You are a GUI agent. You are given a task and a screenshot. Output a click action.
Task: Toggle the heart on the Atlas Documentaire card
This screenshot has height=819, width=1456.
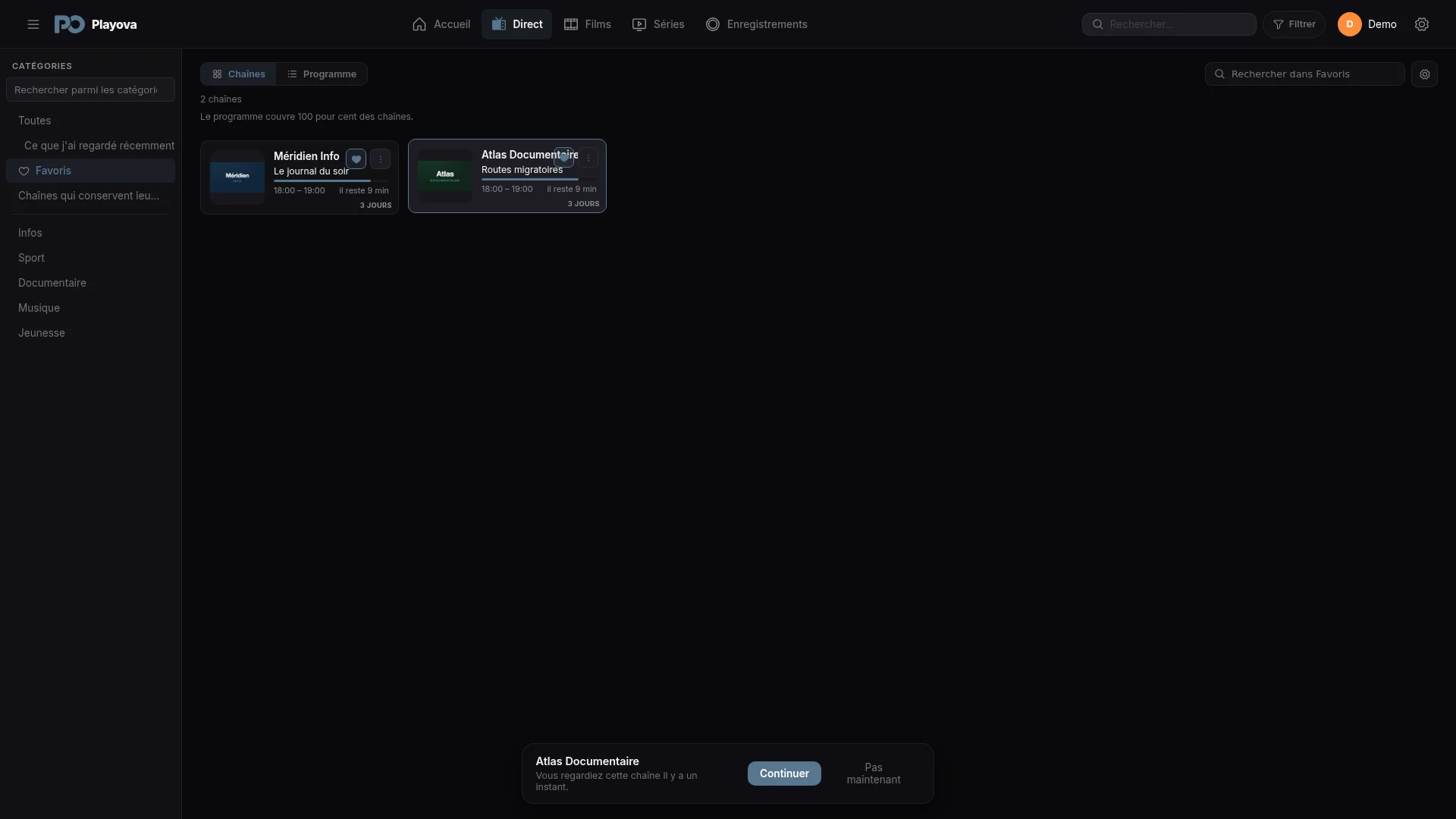point(564,158)
